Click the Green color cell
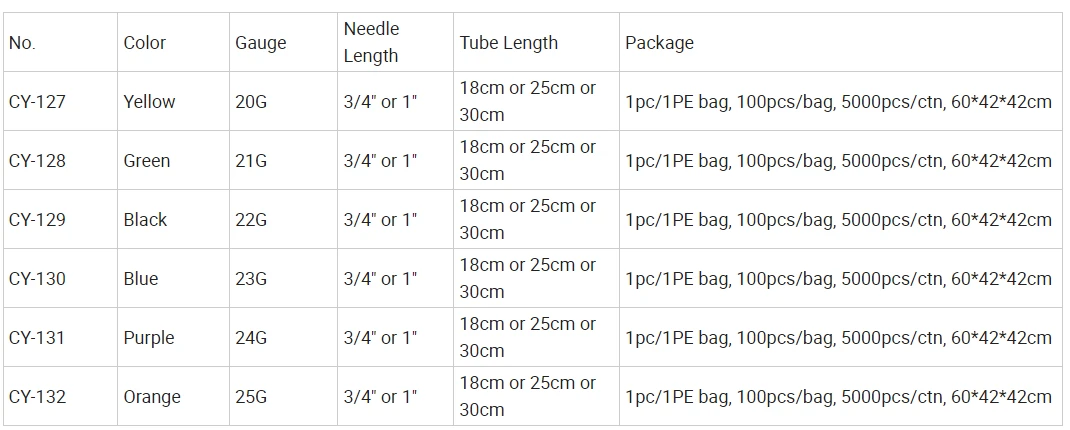Screen dimensions: 1070x430 [173, 160]
